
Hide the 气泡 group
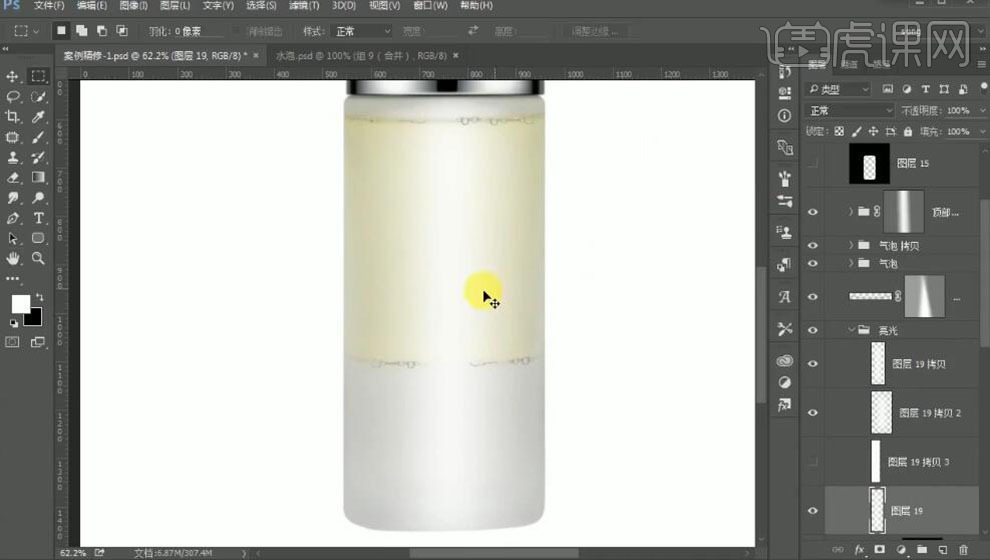point(813,263)
